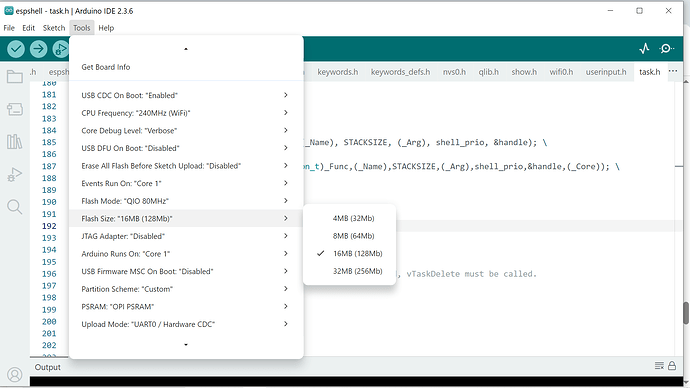Expand USB CDC On Boot submenu
This screenshot has width=690, height=388.
[186, 95]
